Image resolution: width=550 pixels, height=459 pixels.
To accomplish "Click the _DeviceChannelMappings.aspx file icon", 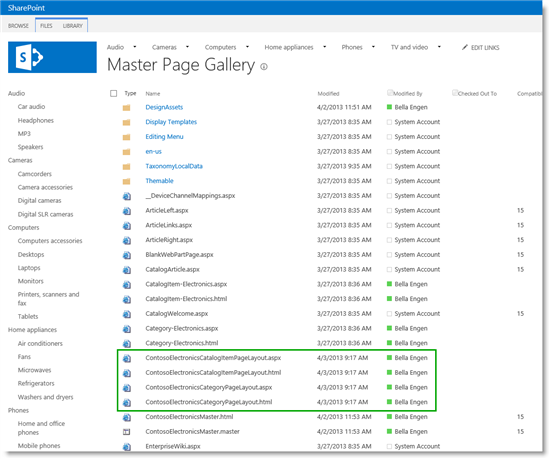I will [127, 196].
